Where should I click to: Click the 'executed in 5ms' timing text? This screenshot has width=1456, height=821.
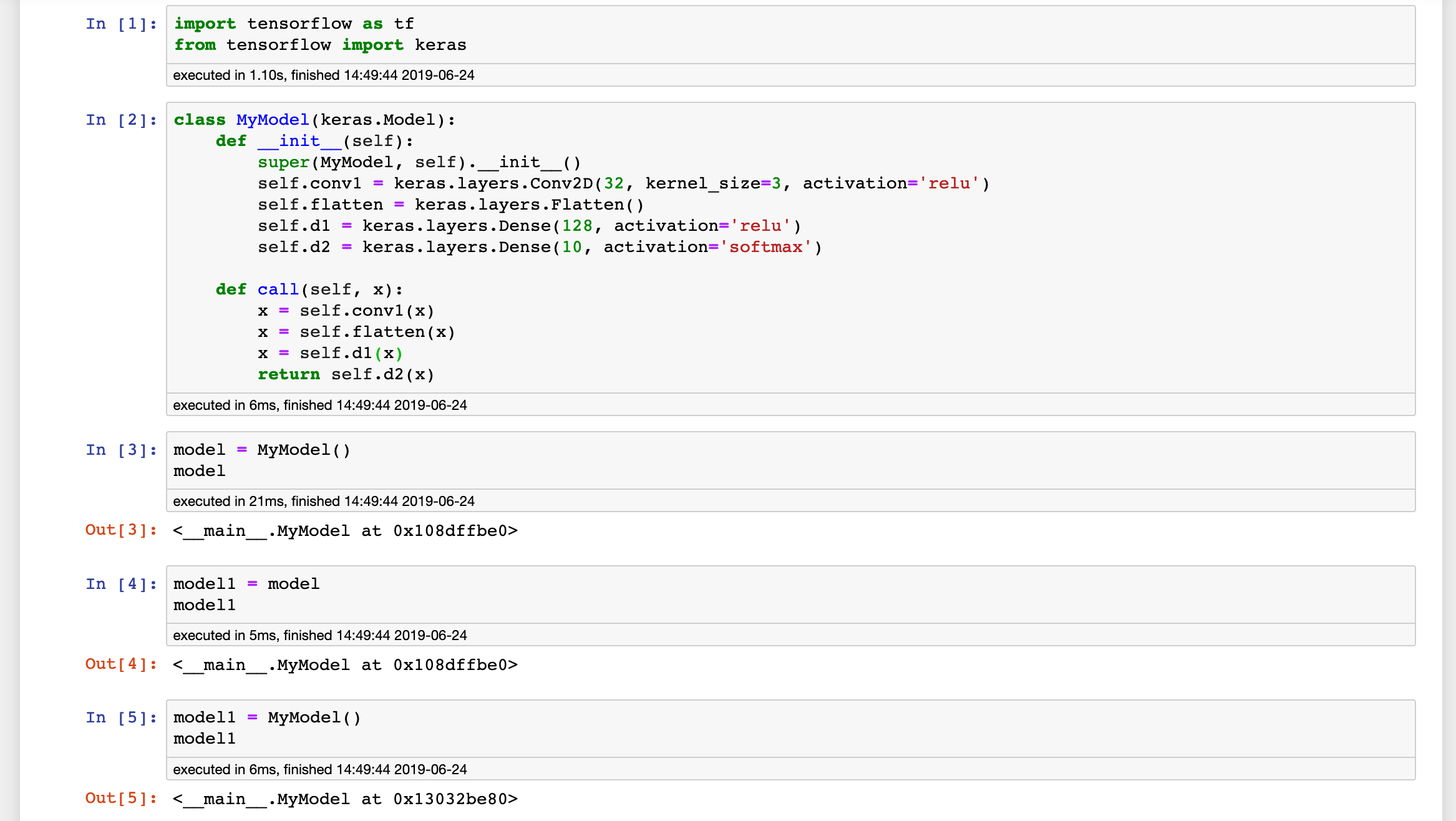320,635
